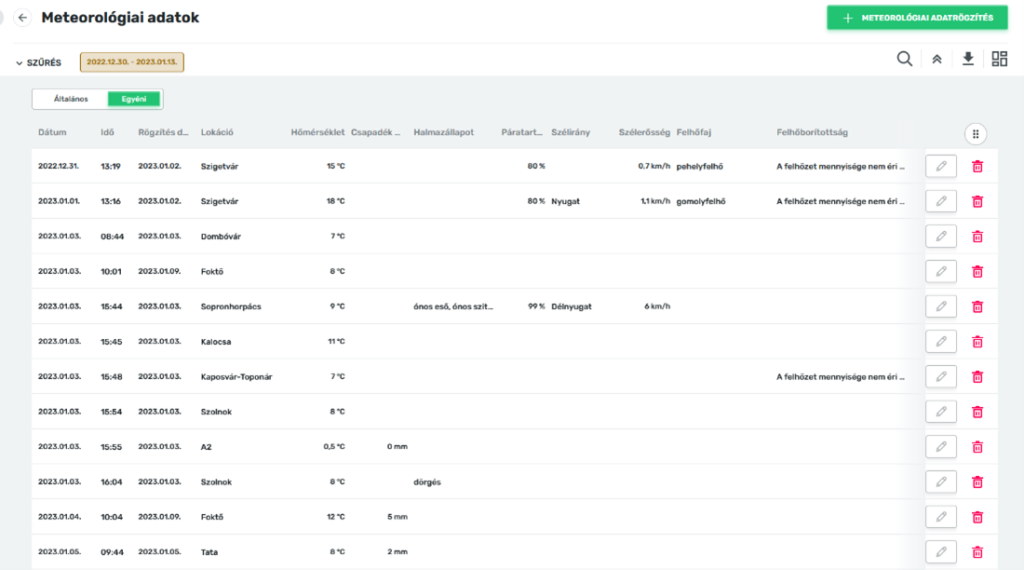Delete the Kalocsa 15:45 record
This screenshot has height=570, width=1024.
click(977, 341)
